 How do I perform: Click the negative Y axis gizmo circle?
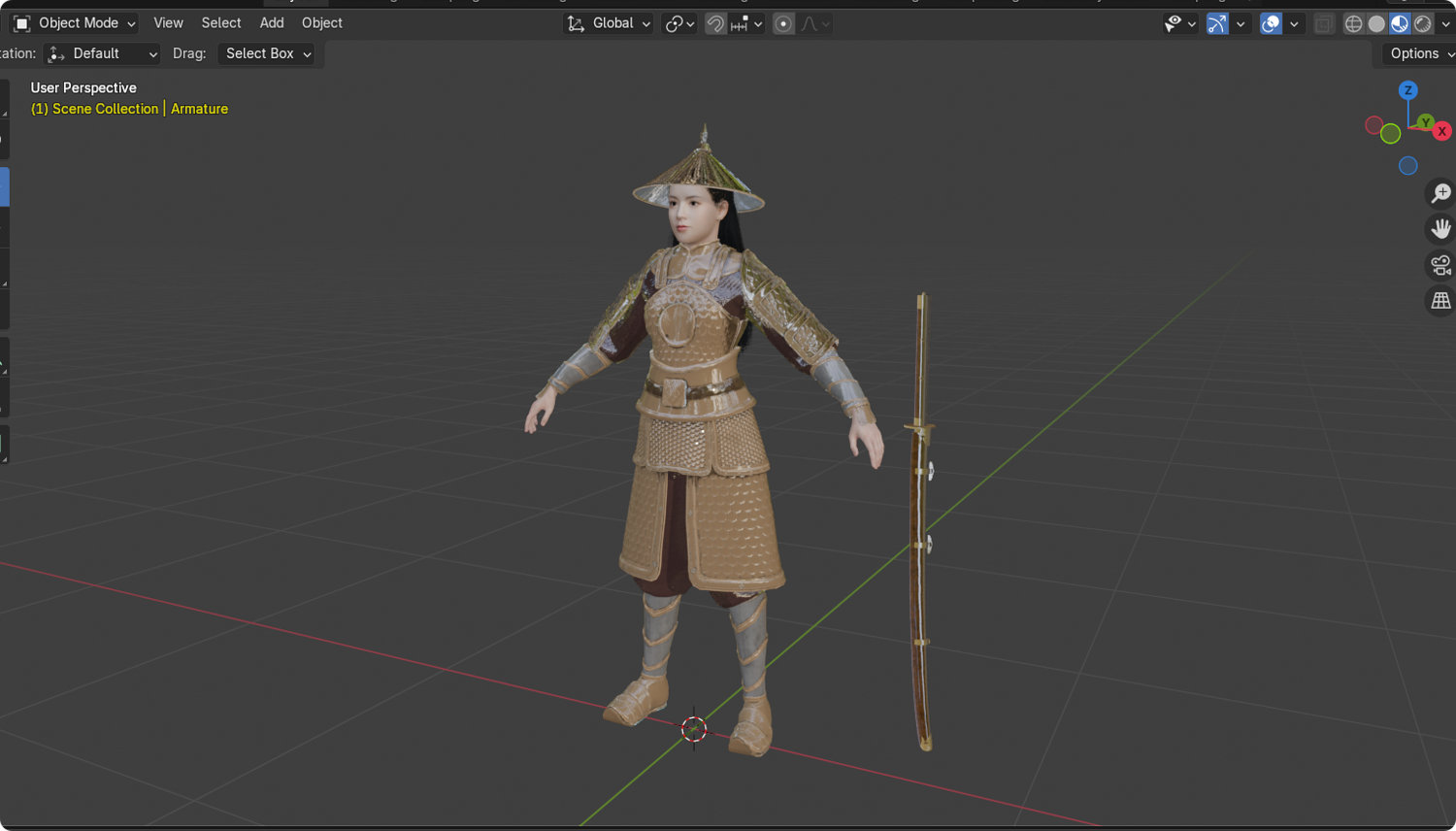pos(1391,134)
